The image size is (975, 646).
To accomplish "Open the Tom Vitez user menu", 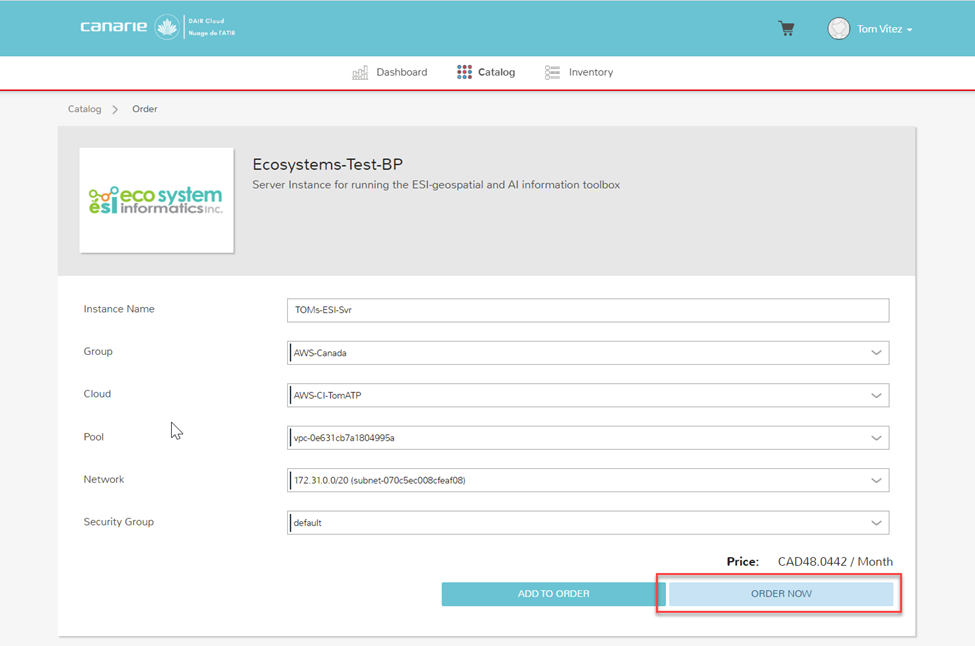I will point(884,30).
